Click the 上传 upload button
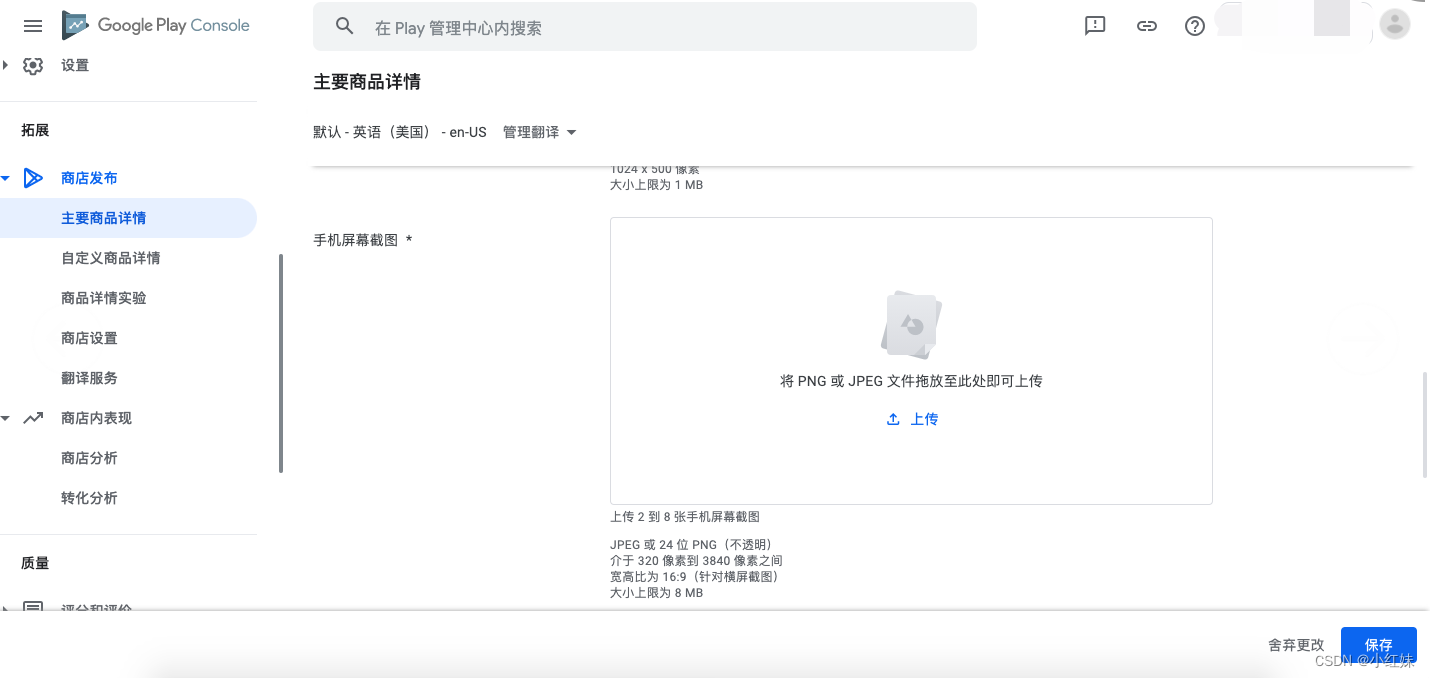This screenshot has width=1430, height=678. pos(911,418)
